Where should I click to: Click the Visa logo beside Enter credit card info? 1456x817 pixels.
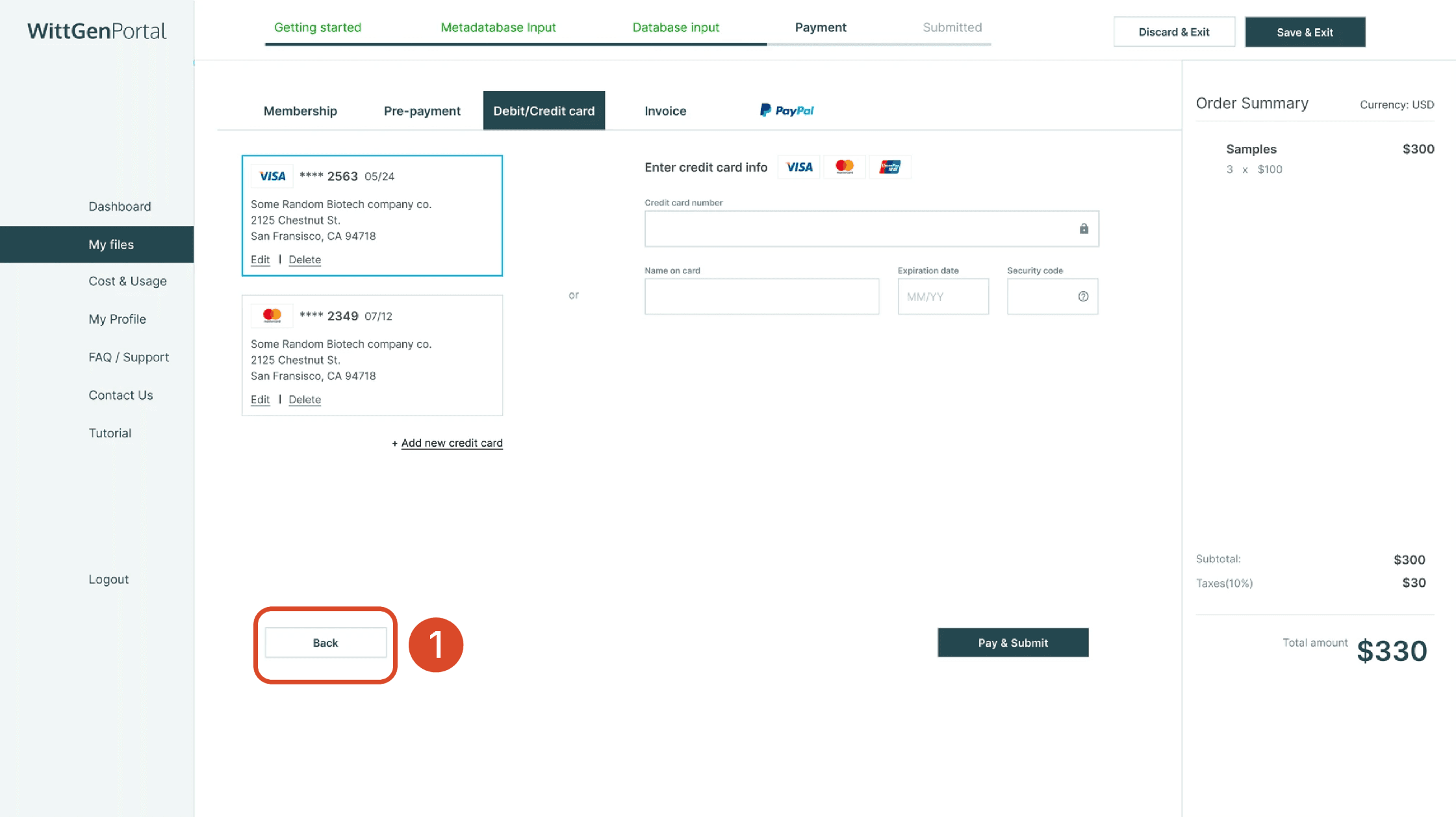click(x=798, y=167)
